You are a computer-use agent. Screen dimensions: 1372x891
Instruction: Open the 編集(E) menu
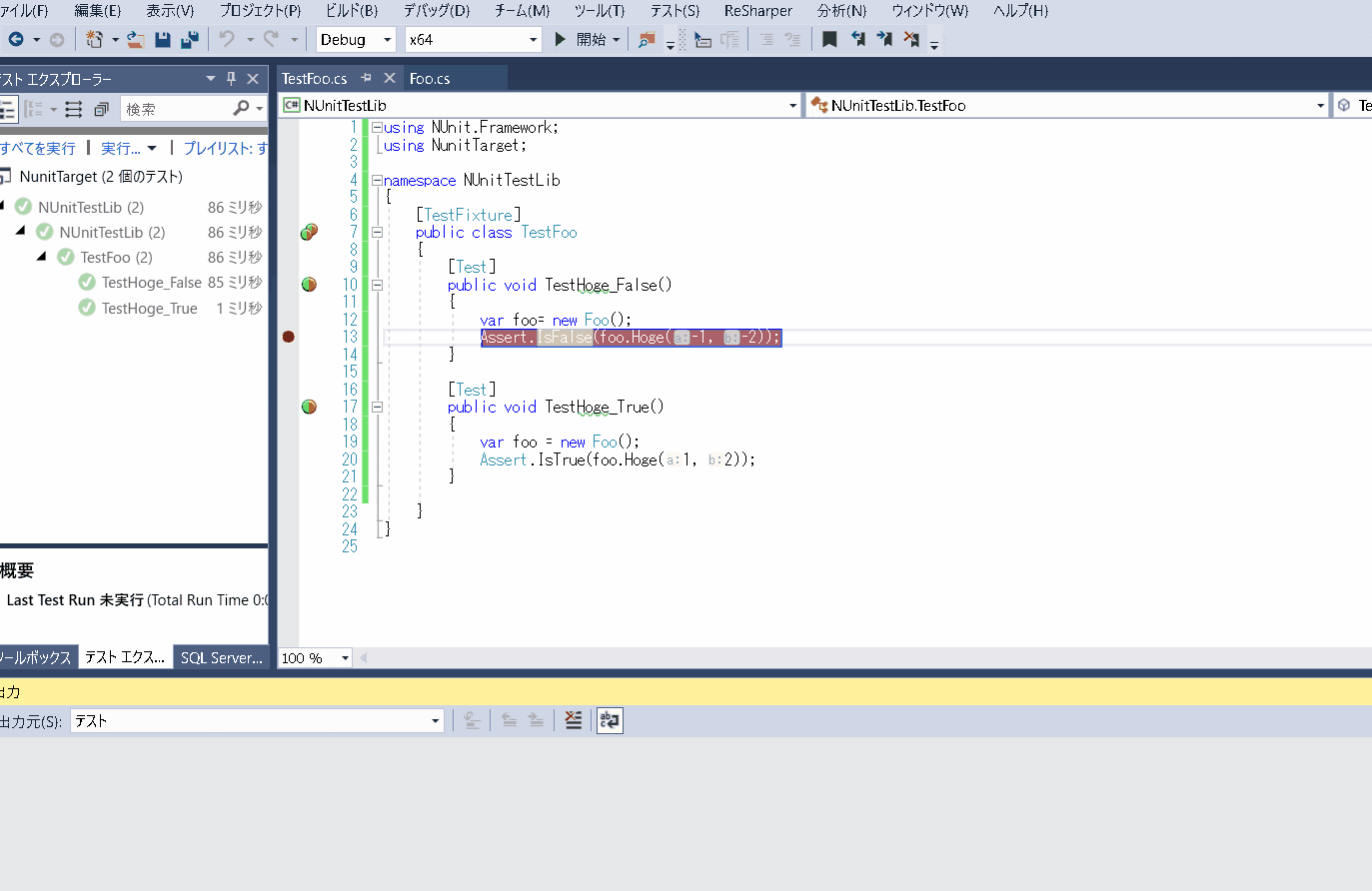pos(98,11)
